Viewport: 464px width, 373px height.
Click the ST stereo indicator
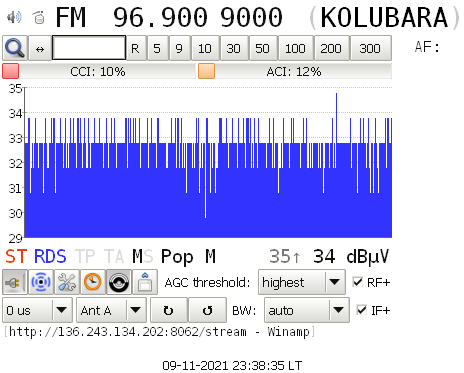click(16, 257)
